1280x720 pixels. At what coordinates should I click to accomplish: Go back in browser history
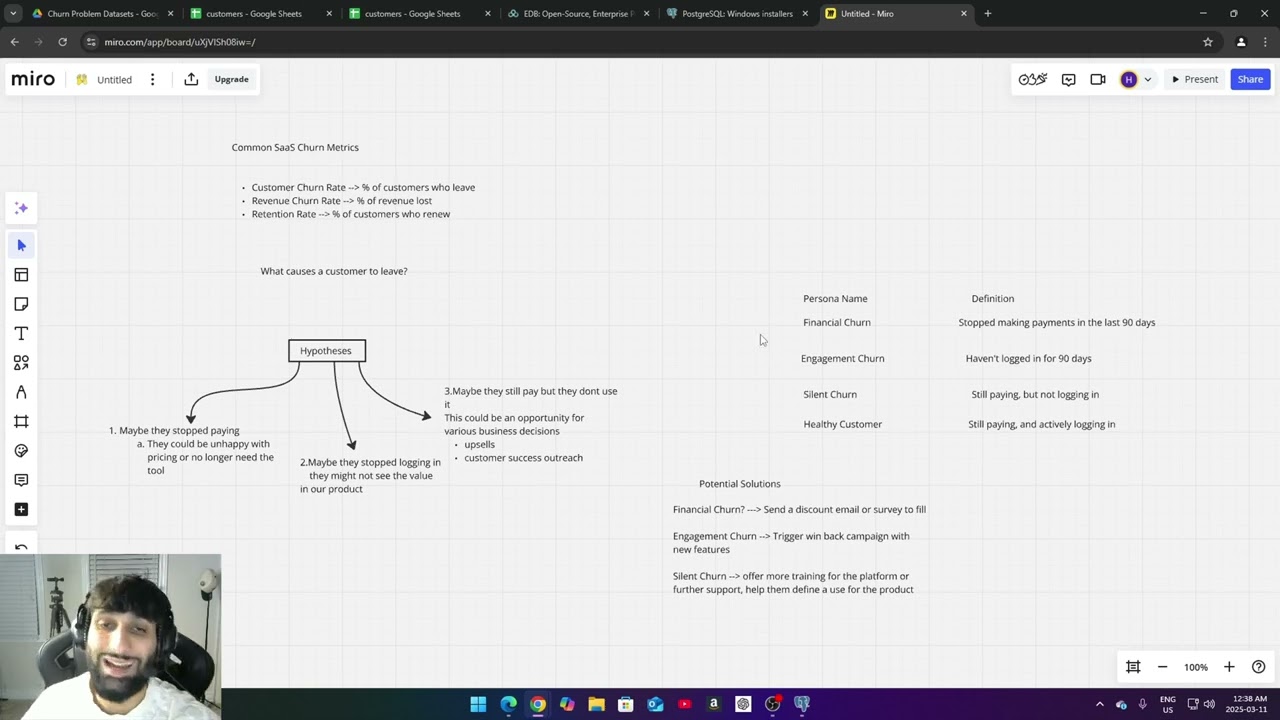tap(15, 42)
